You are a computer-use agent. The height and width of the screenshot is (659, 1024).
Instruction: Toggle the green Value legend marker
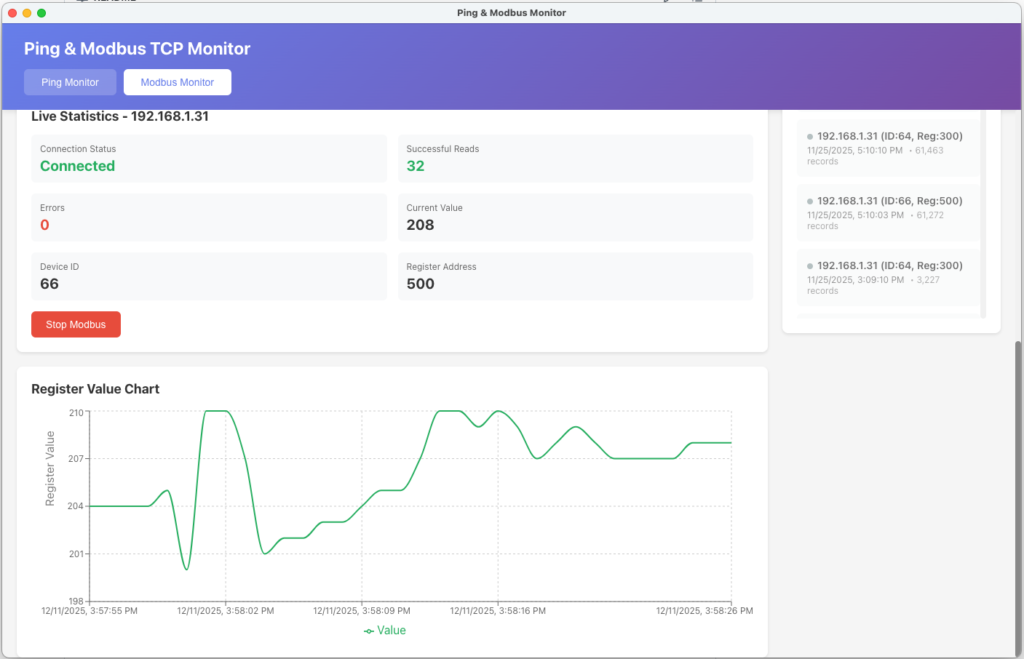coord(369,631)
